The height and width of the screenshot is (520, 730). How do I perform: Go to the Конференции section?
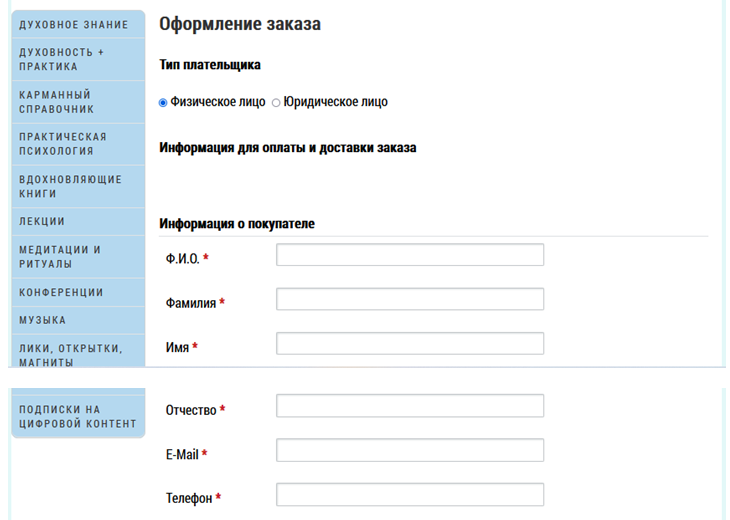click(62, 292)
